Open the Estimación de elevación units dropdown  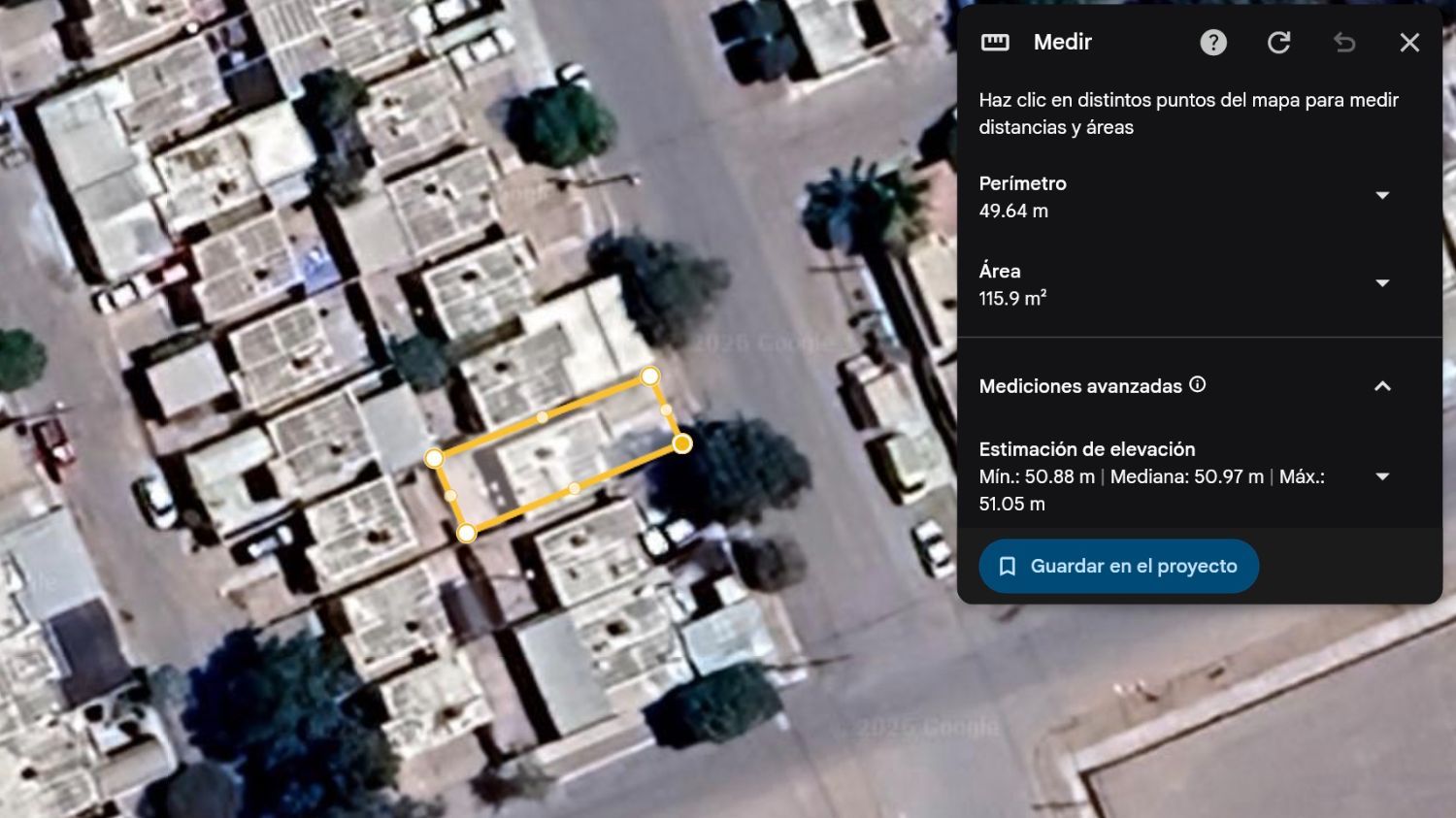(1382, 476)
